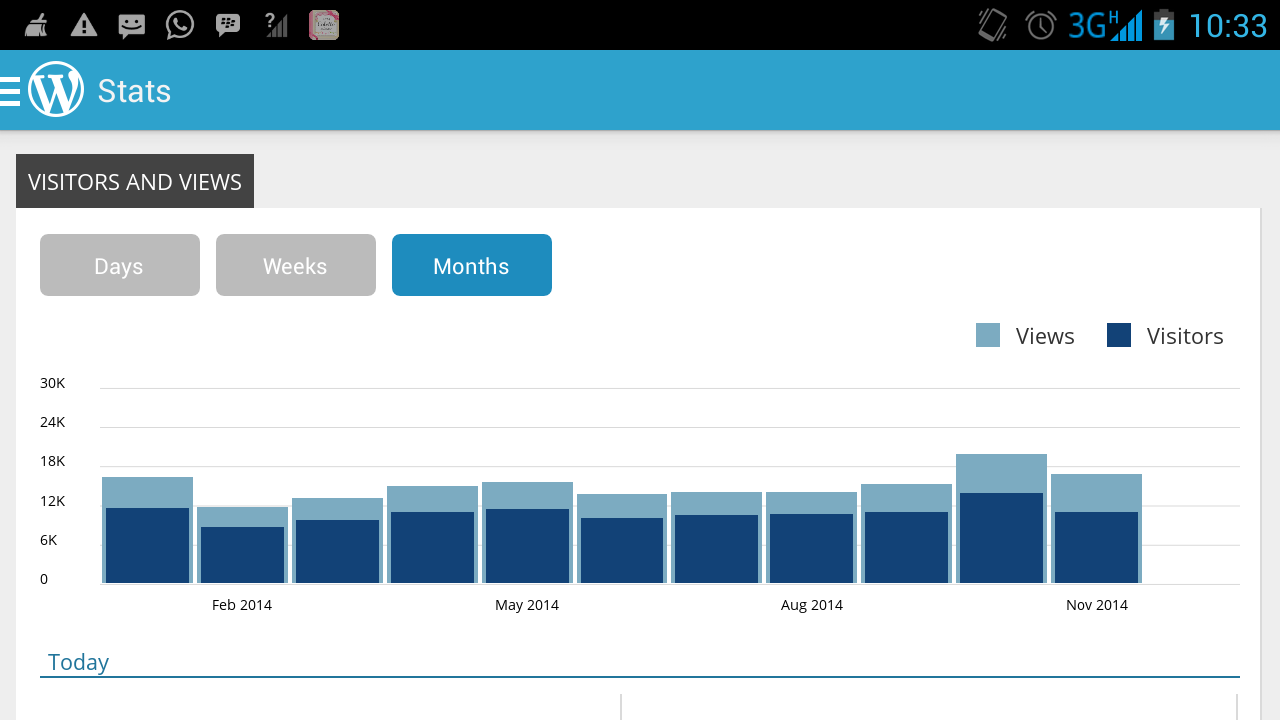Image resolution: width=1280 pixels, height=720 pixels.
Task: Tap the WordPress logo in header
Action: (x=56, y=90)
